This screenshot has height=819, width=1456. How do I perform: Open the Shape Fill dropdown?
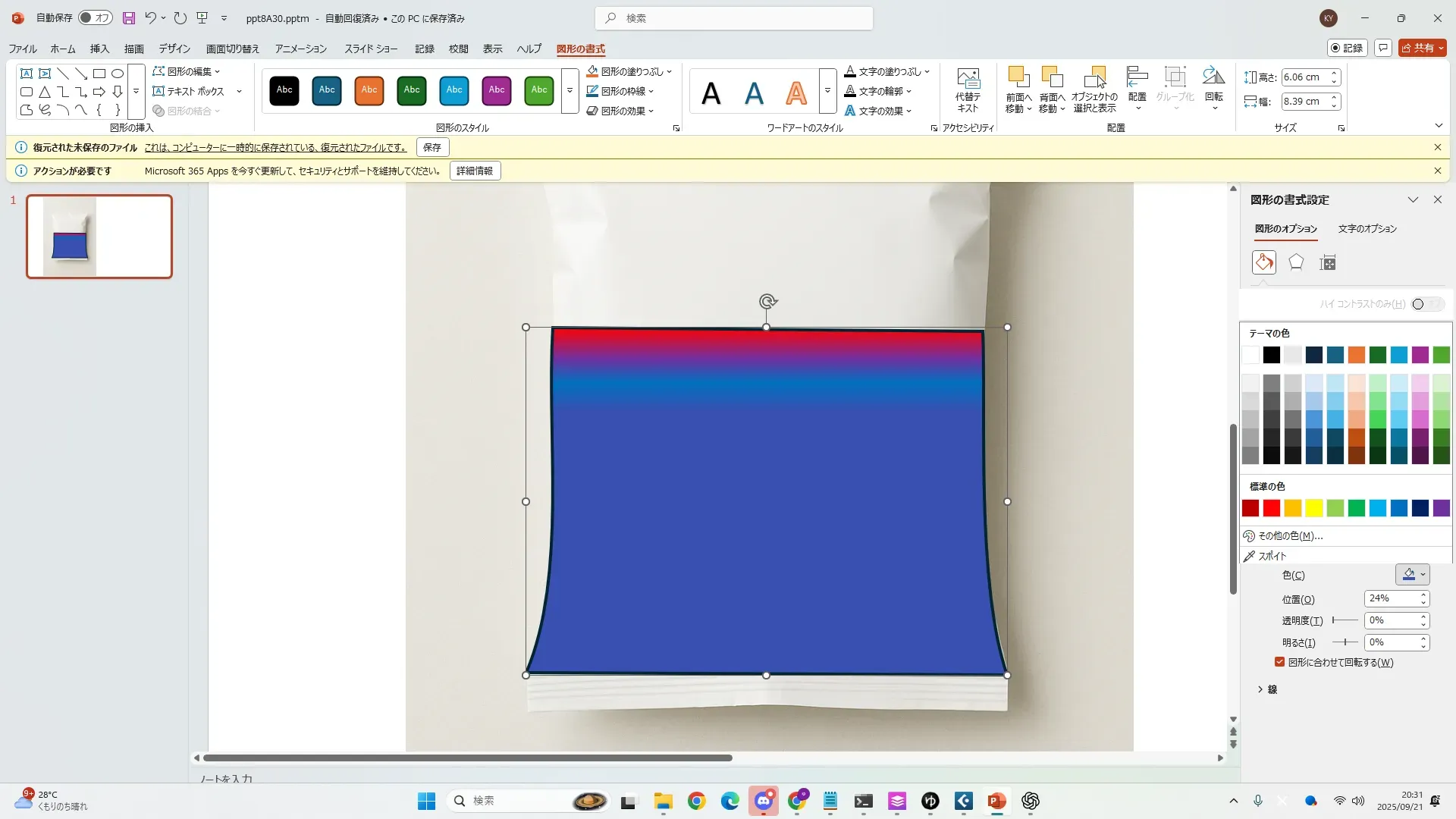pyautogui.click(x=669, y=71)
